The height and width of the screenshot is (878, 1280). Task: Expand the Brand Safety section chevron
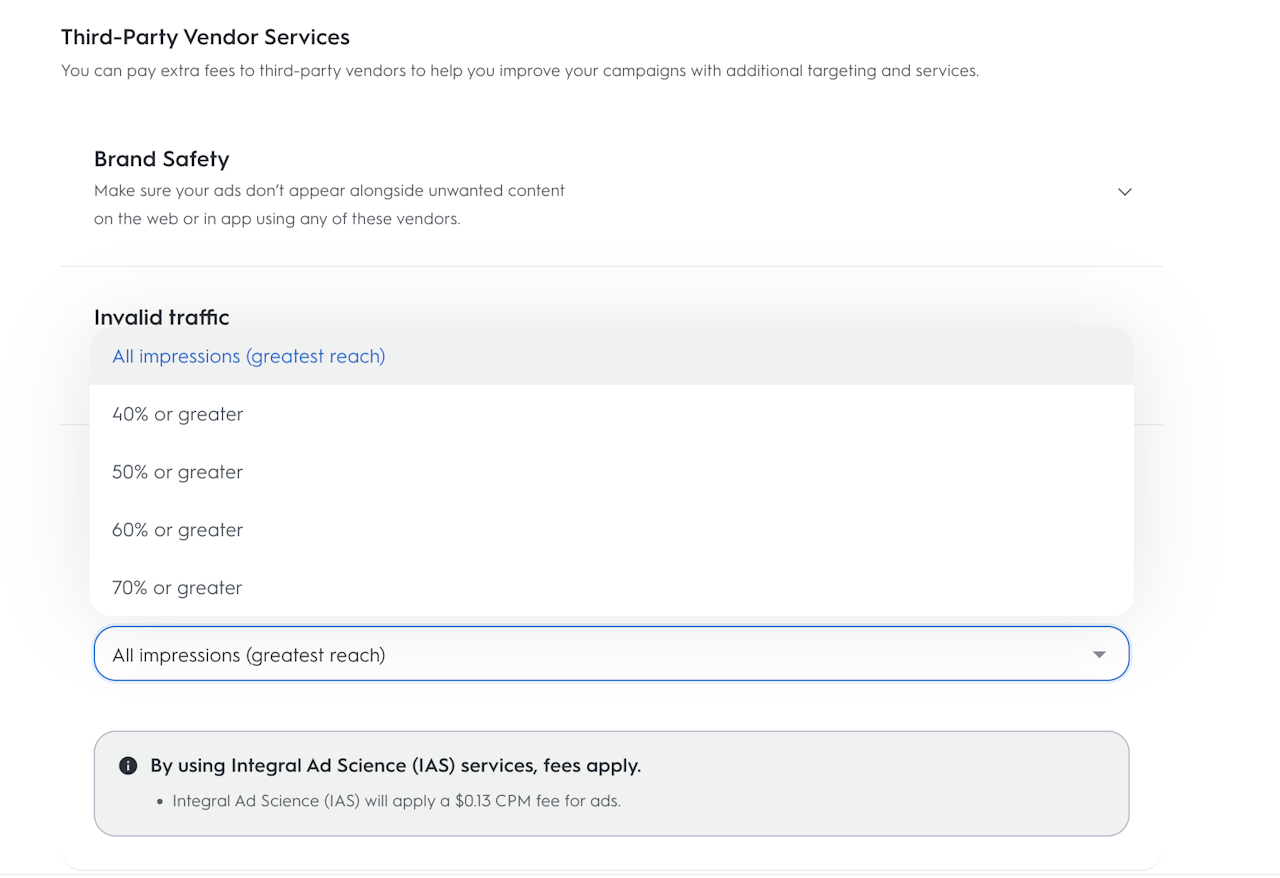click(1125, 192)
